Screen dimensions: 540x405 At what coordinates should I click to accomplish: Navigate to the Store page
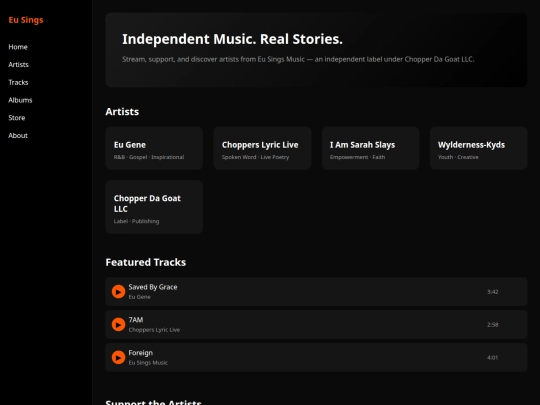tap(17, 118)
